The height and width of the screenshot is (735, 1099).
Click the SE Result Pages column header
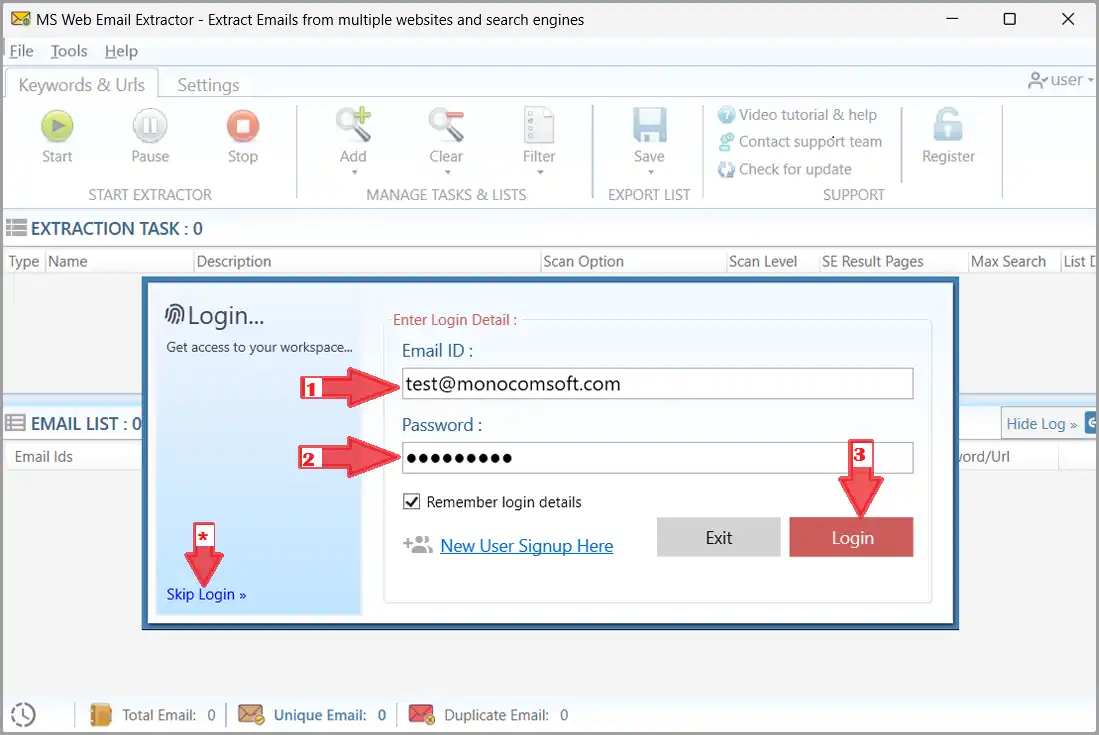tap(894, 261)
